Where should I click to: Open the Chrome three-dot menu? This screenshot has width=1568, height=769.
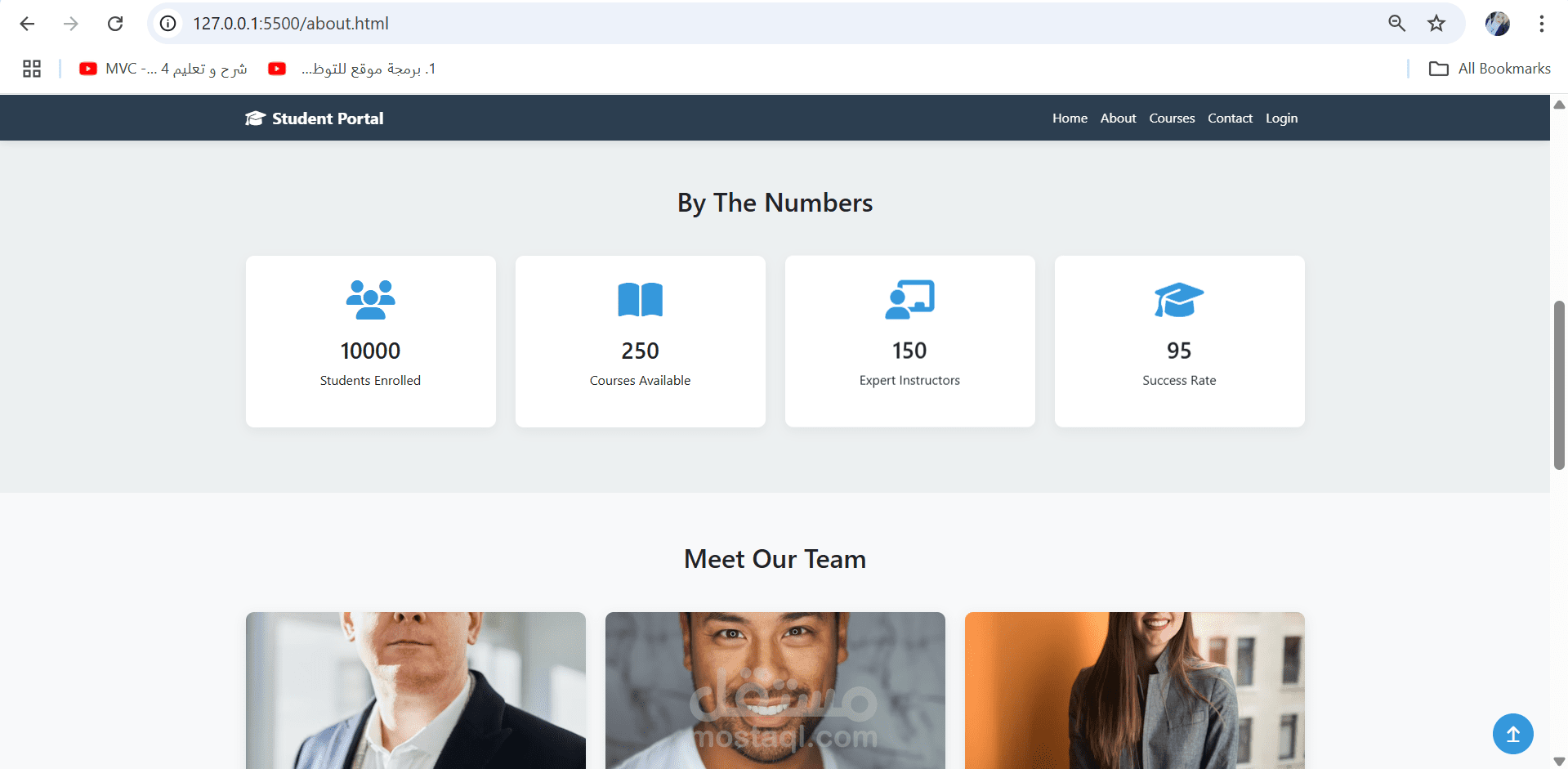coord(1541,24)
